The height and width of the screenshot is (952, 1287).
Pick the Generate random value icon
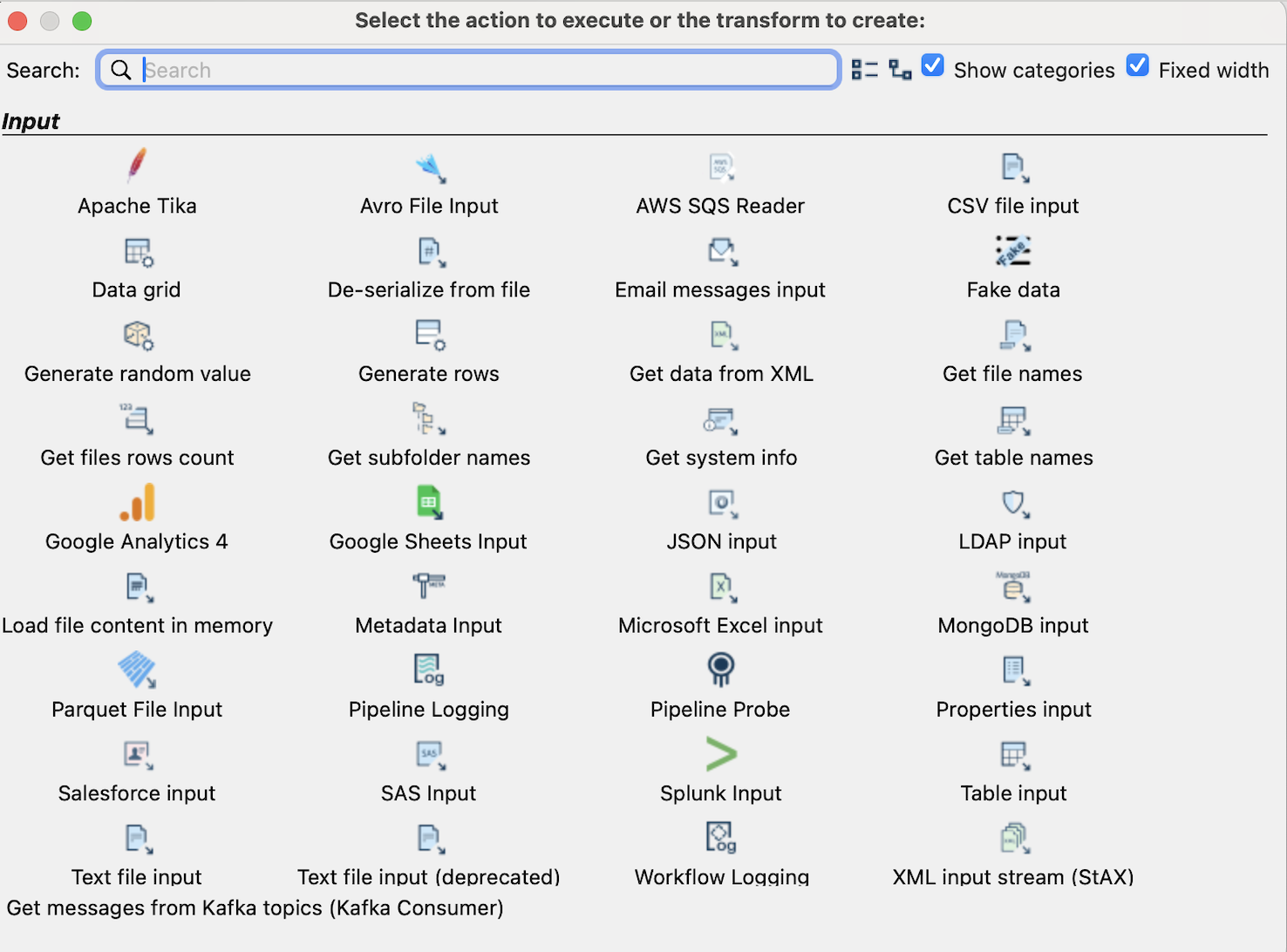pos(138,336)
